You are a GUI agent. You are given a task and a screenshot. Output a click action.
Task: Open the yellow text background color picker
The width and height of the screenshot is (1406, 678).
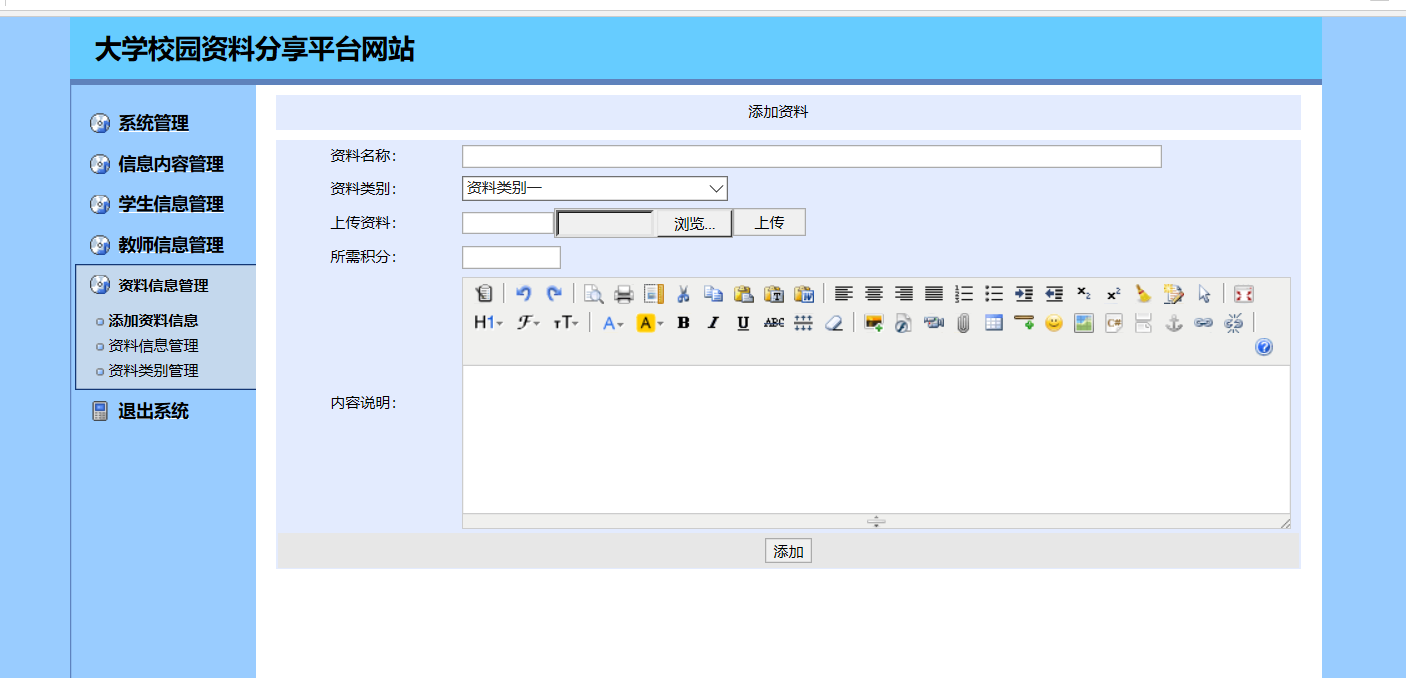tap(650, 323)
